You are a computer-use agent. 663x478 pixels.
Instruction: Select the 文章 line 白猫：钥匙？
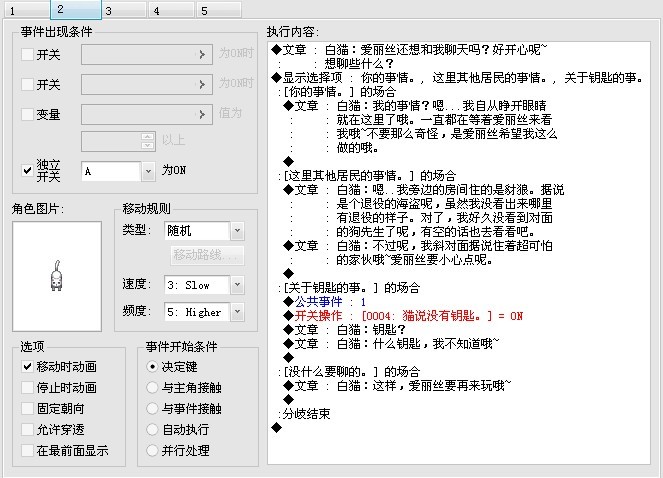[345, 330]
